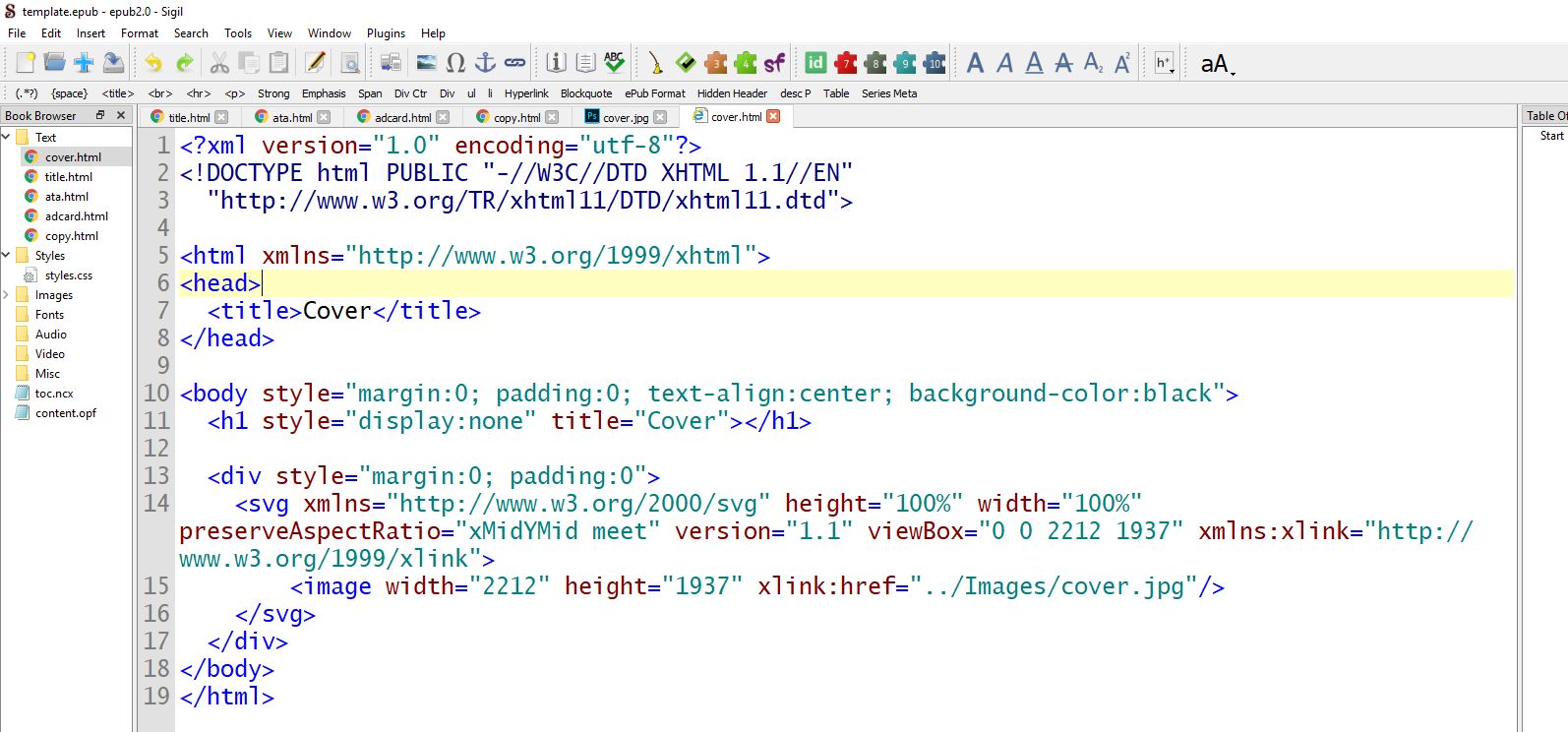This screenshot has height=732, width=1568.
Task: Insert an ID with the anchor icon
Action: (485, 63)
